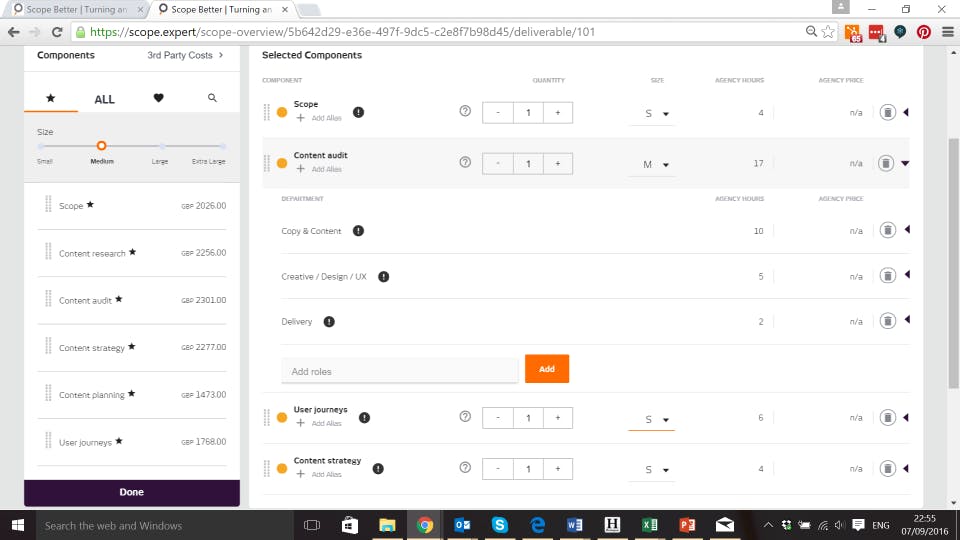Switch to the ALL components tab
960x540 pixels.
(104, 99)
